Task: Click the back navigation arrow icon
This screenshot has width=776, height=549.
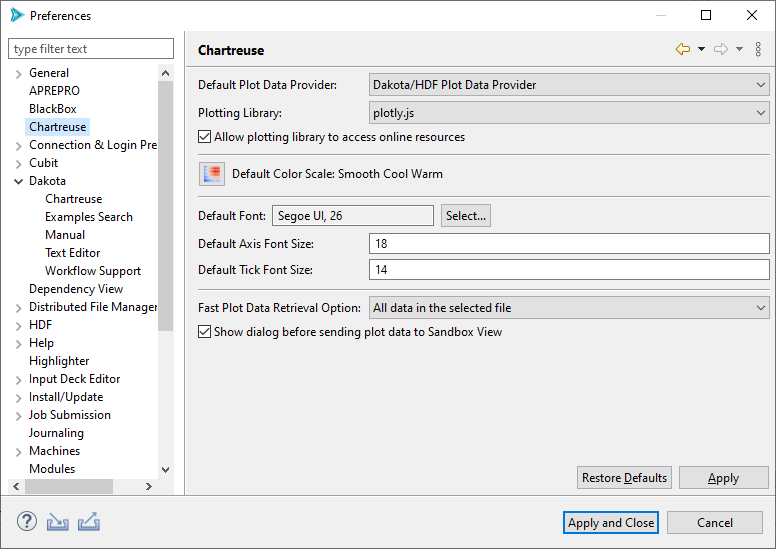Action: [x=683, y=49]
